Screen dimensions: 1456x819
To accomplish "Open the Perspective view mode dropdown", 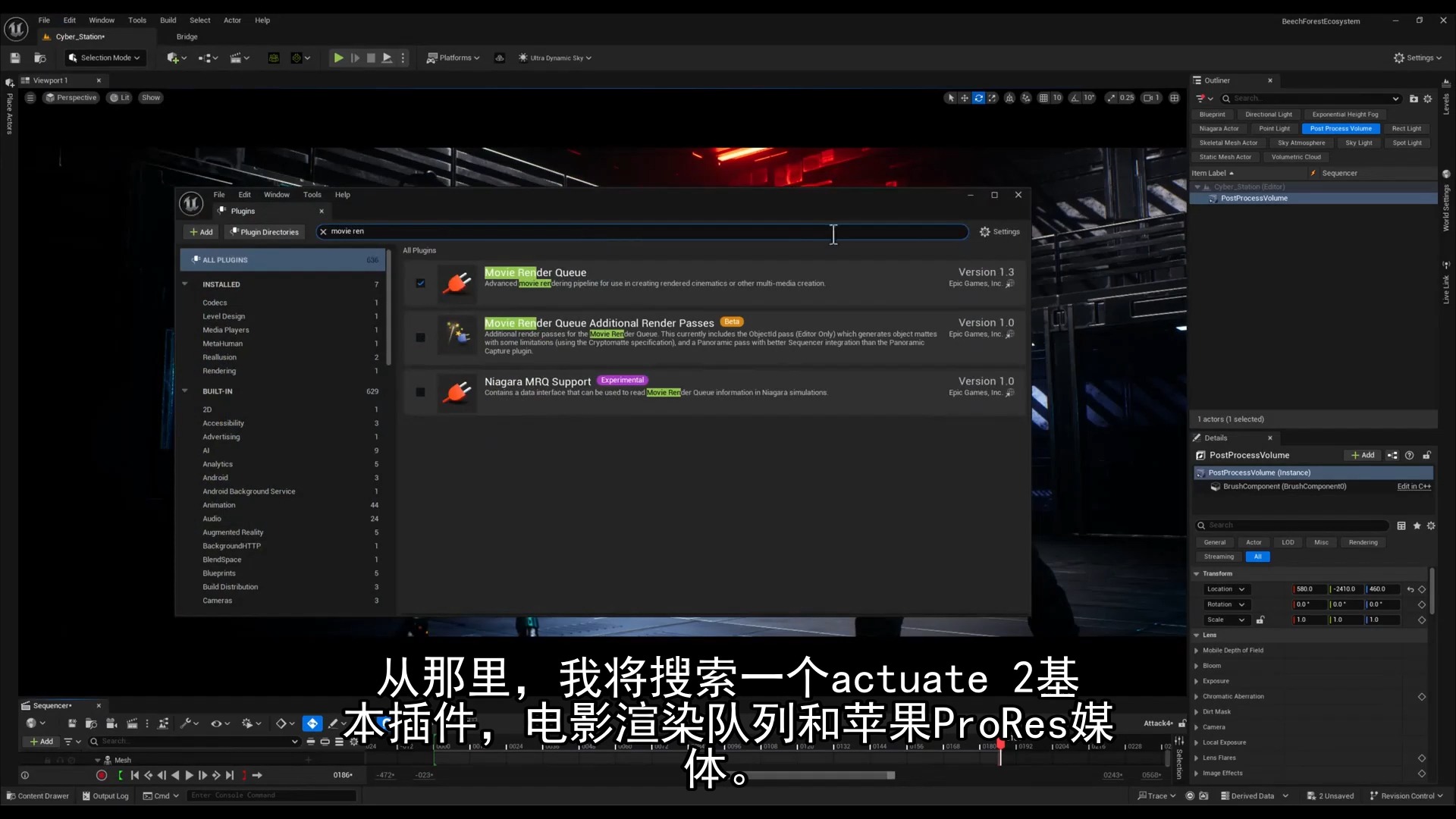I will point(71,98).
